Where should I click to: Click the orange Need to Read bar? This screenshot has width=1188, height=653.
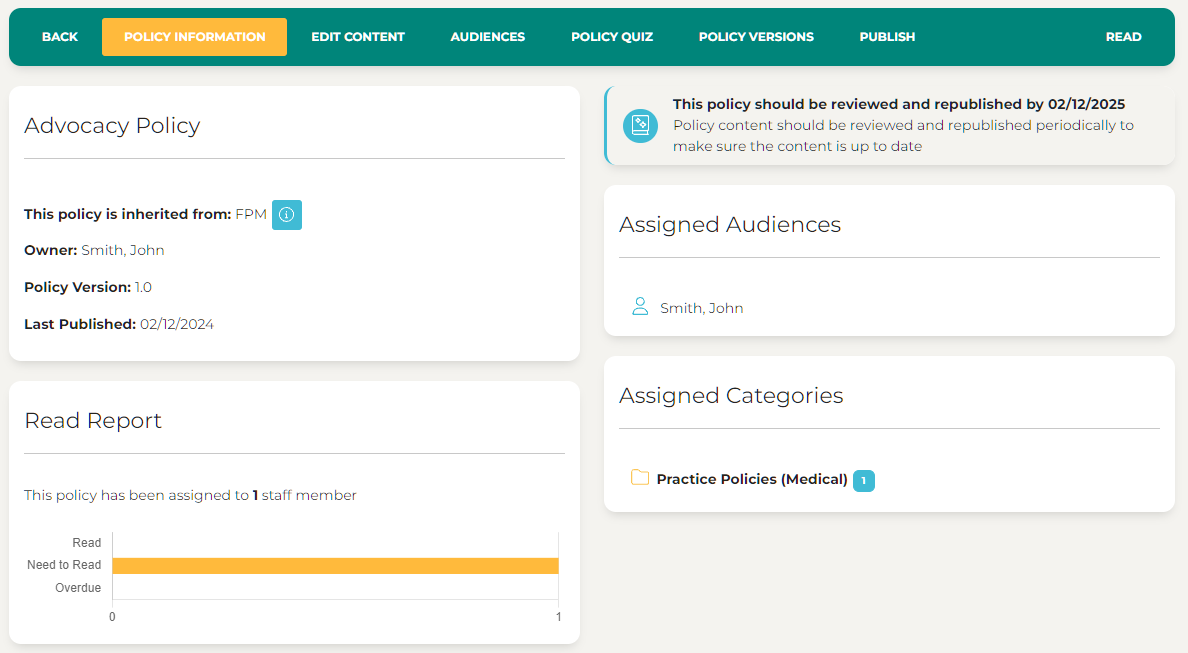coord(335,566)
